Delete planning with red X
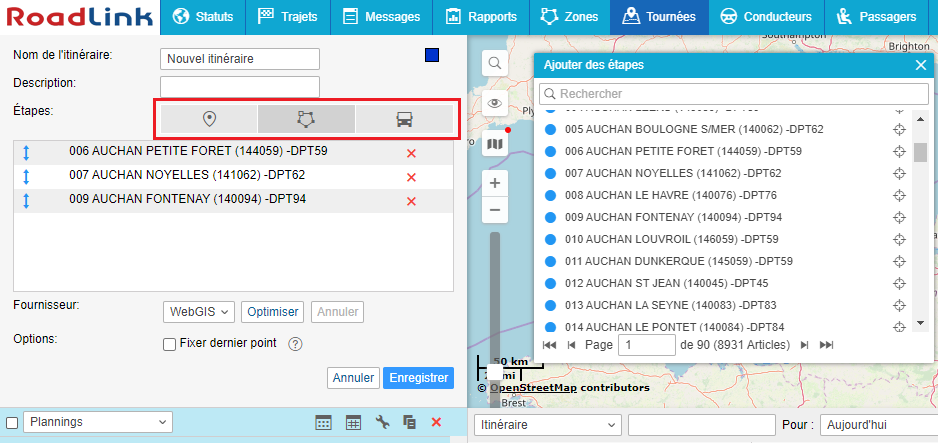 click(436, 422)
